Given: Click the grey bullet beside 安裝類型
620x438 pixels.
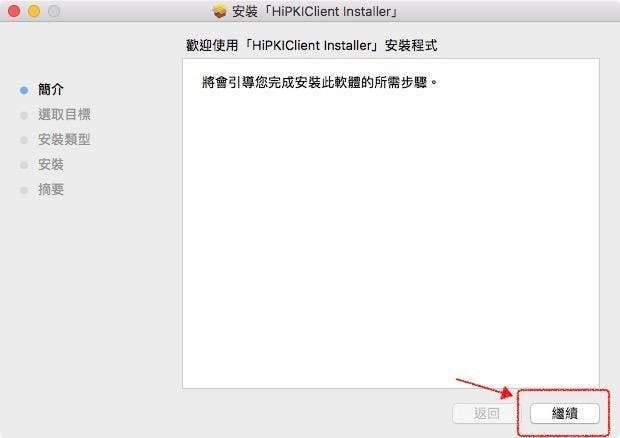Looking at the screenshot, I should pyautogui.click(x=24, y=140).
